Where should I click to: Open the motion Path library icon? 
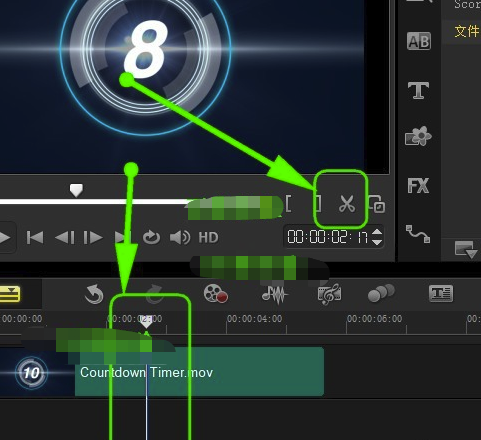418,234
